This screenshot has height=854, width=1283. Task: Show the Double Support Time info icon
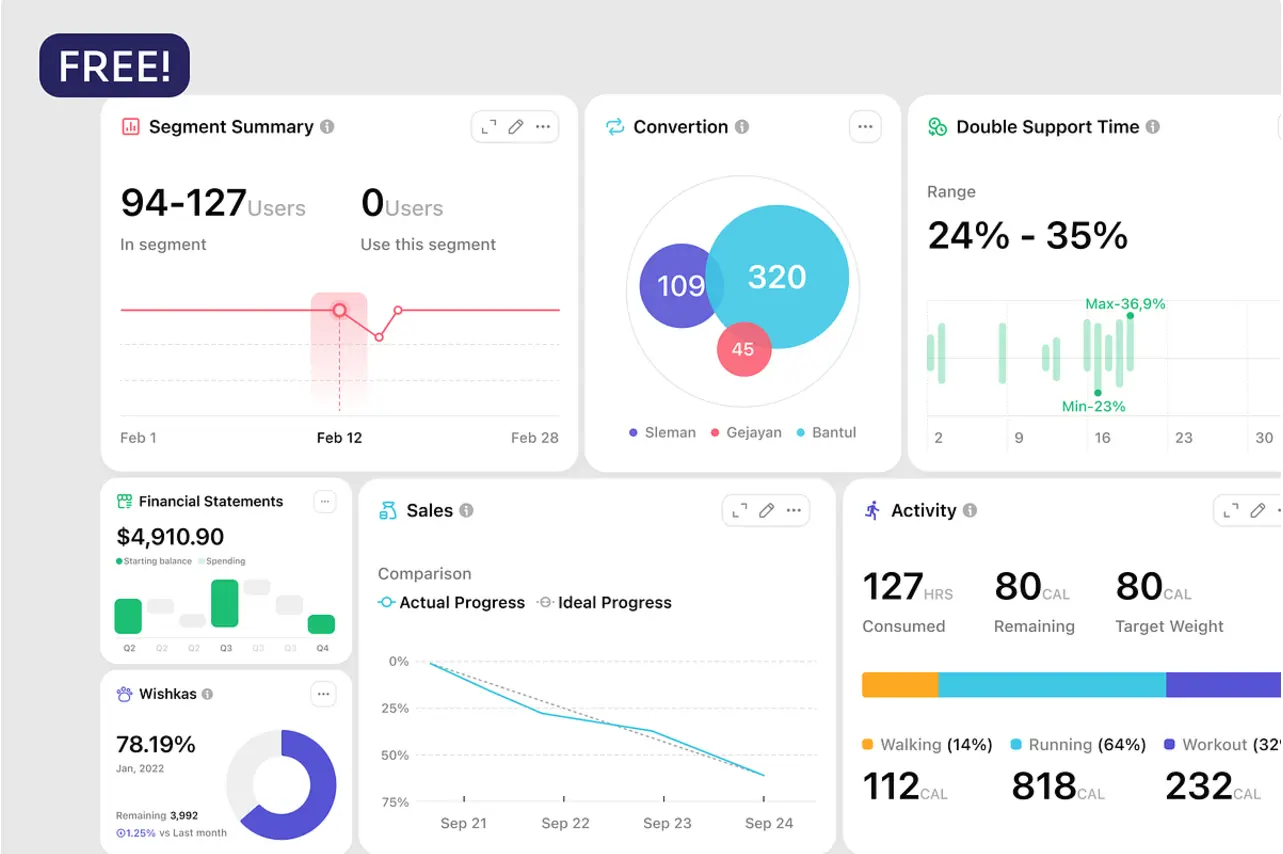click(1153, 127)
